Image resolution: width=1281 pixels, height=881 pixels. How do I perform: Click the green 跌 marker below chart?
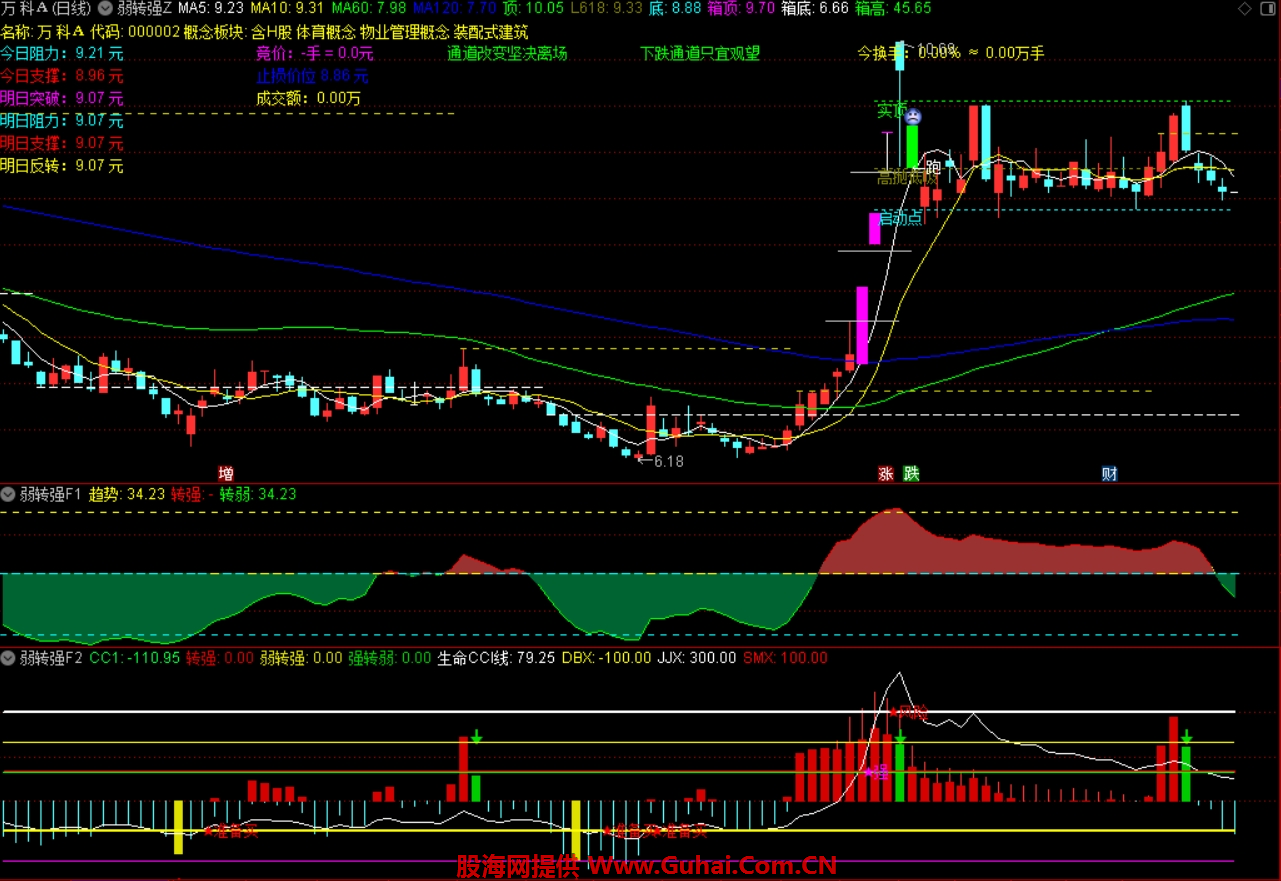pyautogui.click(x=911, y=473)
